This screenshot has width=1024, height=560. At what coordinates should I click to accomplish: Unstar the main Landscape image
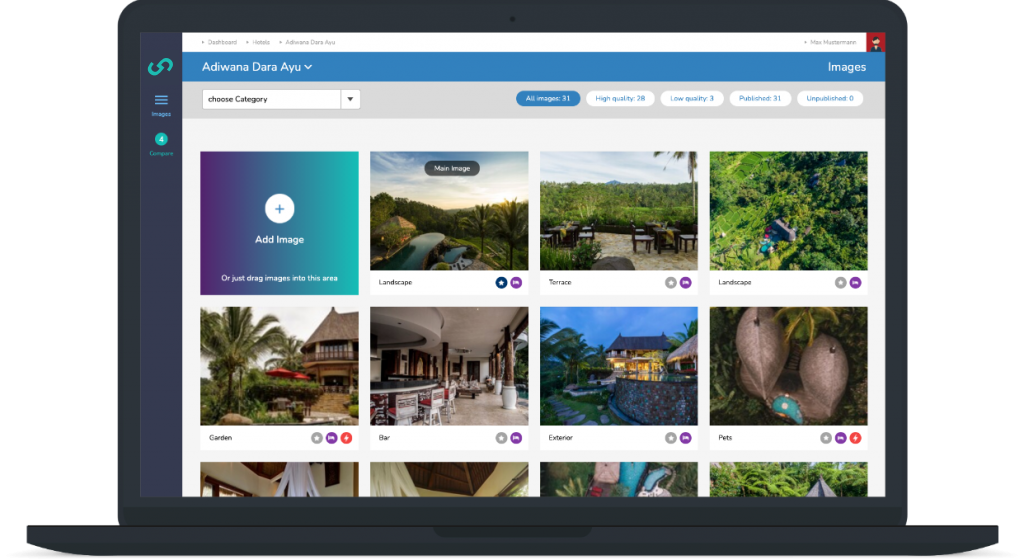point(501,283)
